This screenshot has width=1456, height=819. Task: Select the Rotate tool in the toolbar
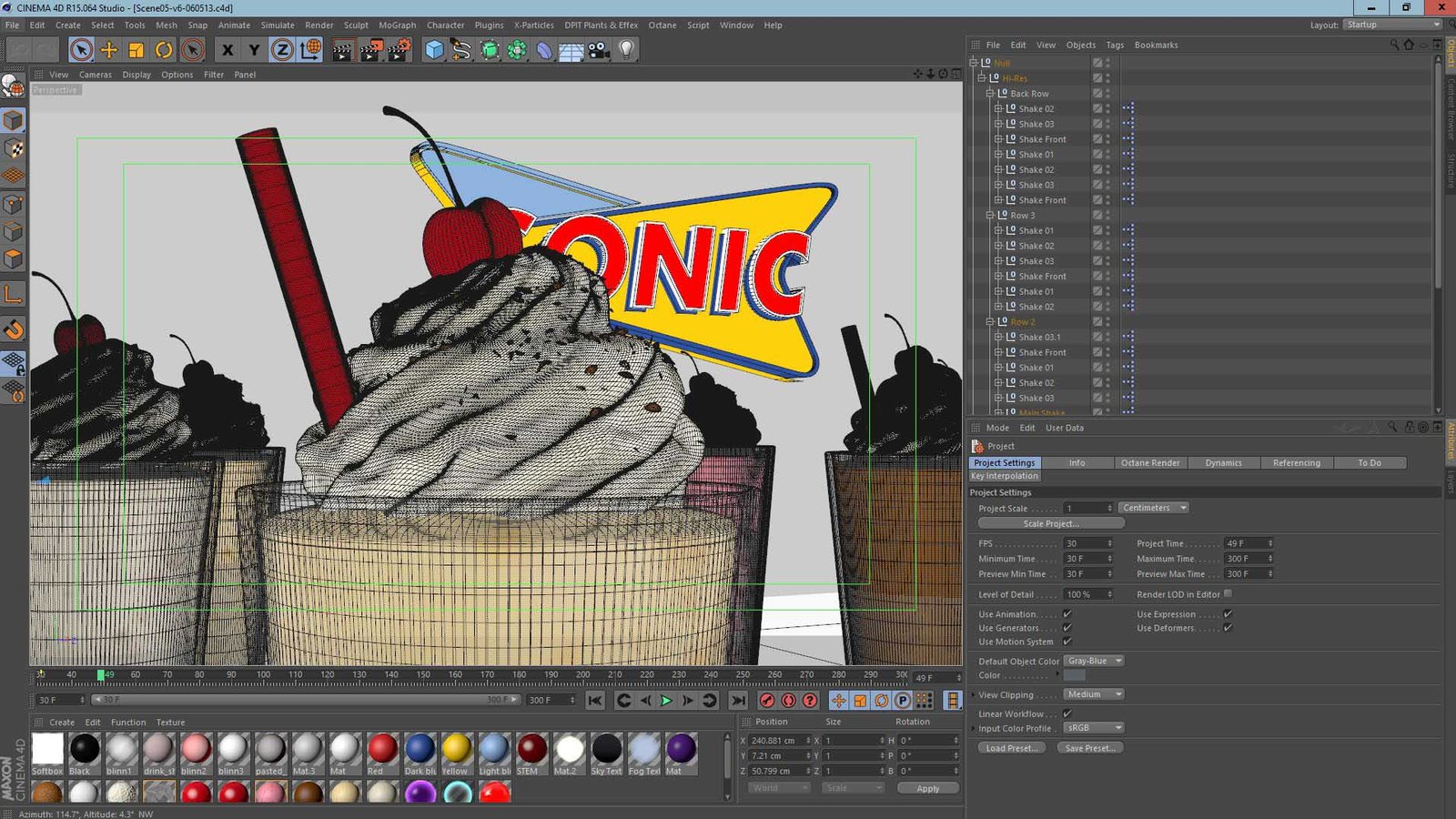(164, 50)
